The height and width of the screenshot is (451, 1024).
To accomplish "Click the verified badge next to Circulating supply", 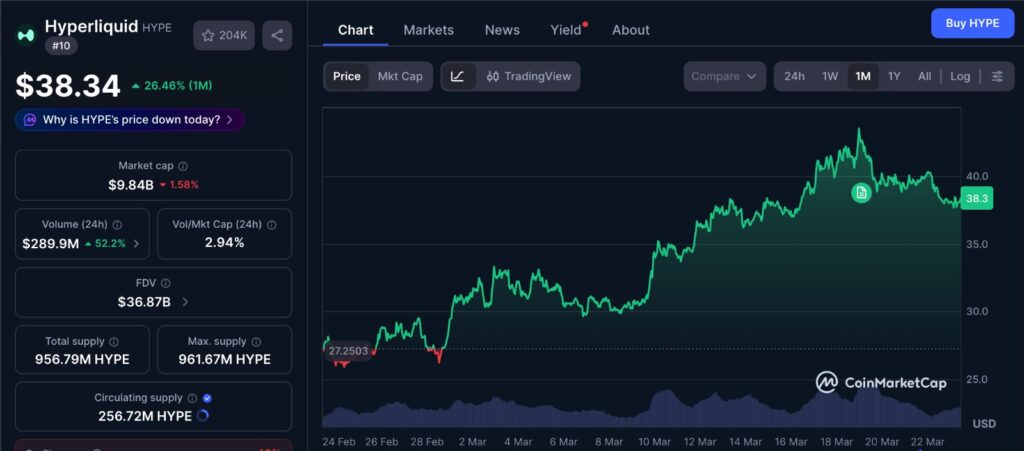I will [208, 398].
